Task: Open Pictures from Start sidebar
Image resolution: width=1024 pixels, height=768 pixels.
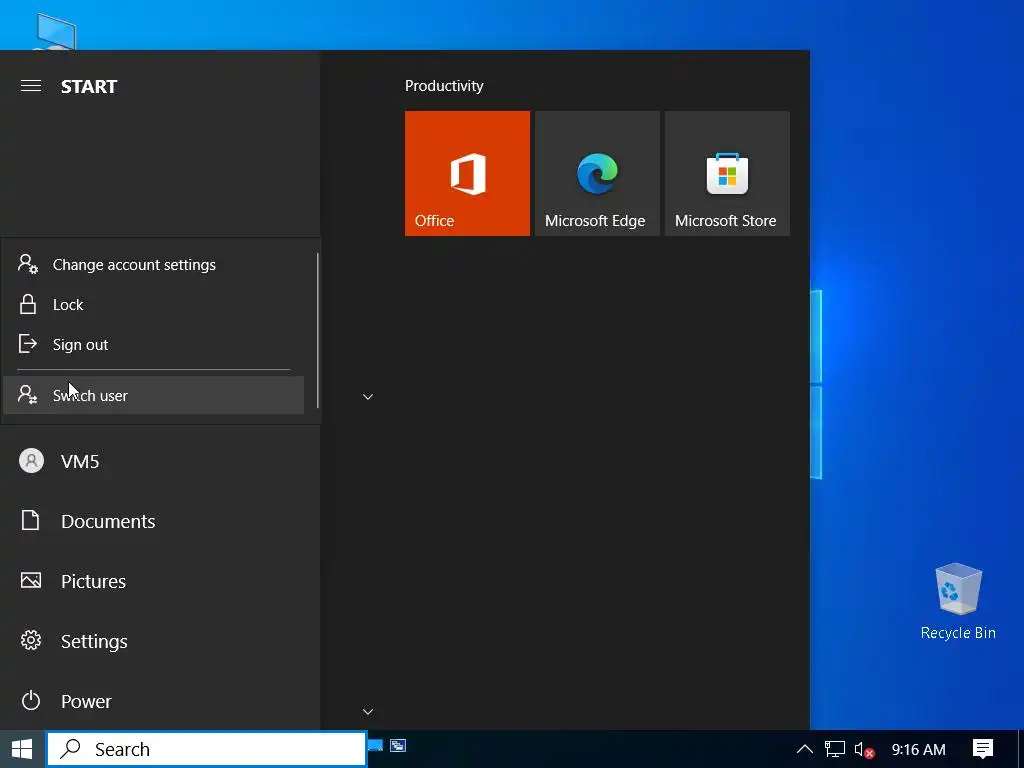Action: pos(160,581)
